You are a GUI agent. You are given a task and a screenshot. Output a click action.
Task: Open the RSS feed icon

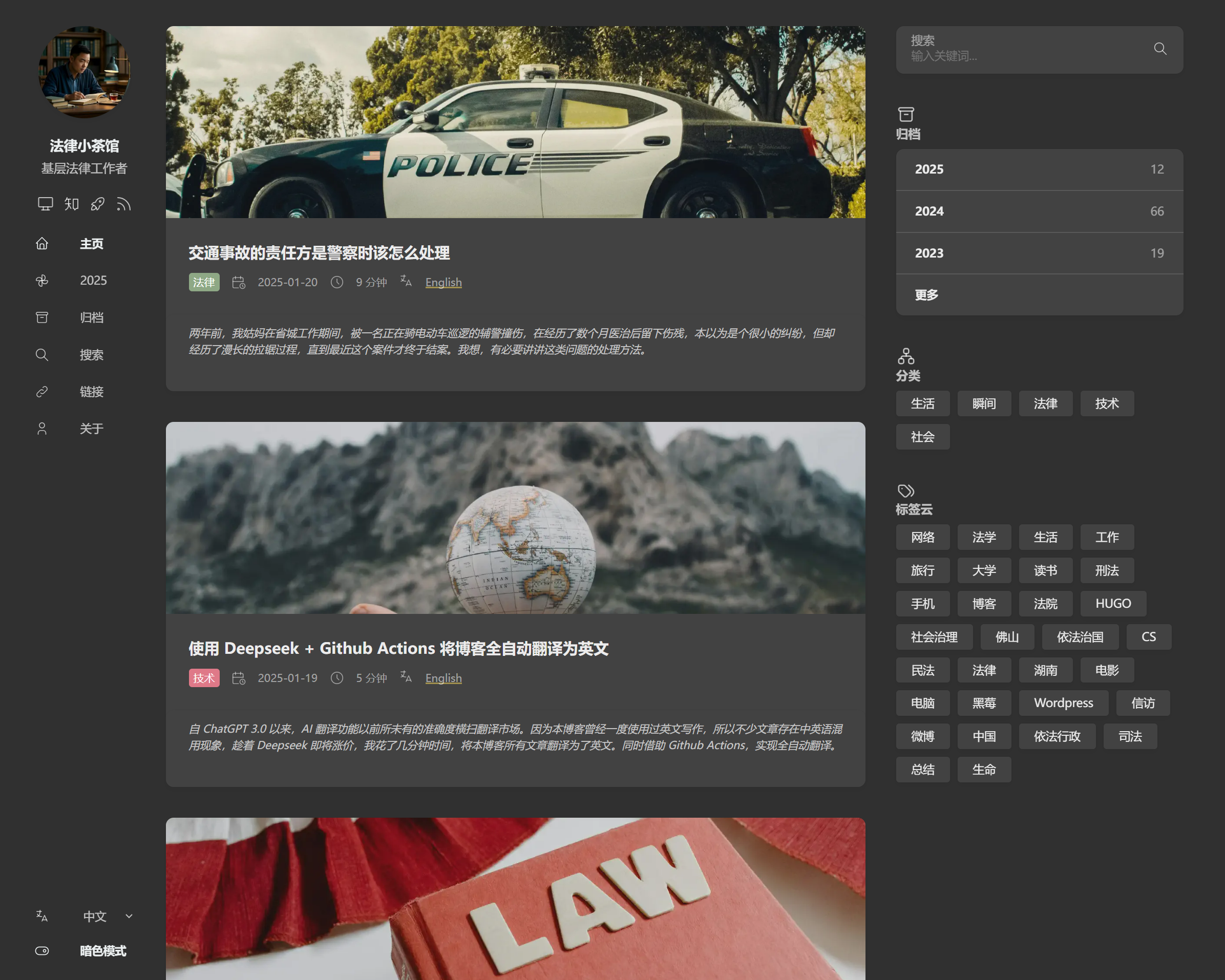tap(123, 204)
